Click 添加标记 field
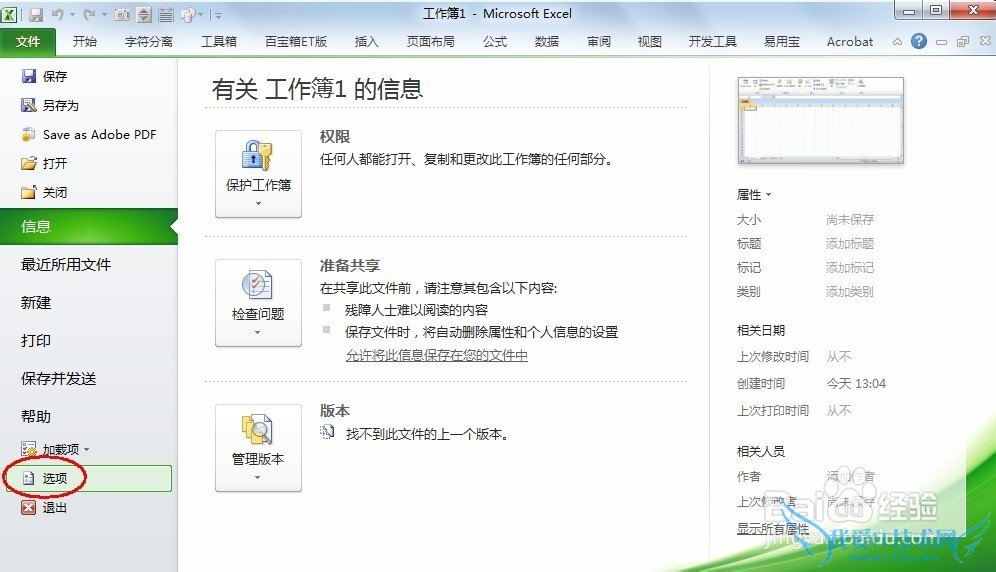Viewport: 996px width, 572px height. click(x=850, y=268)
